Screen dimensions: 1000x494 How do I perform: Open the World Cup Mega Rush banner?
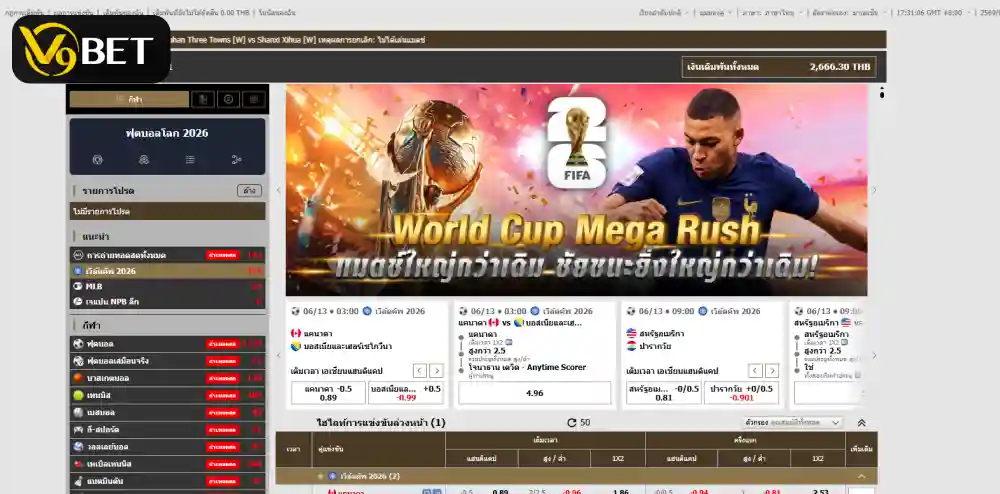pyautogui.click(x=577, y=190)
